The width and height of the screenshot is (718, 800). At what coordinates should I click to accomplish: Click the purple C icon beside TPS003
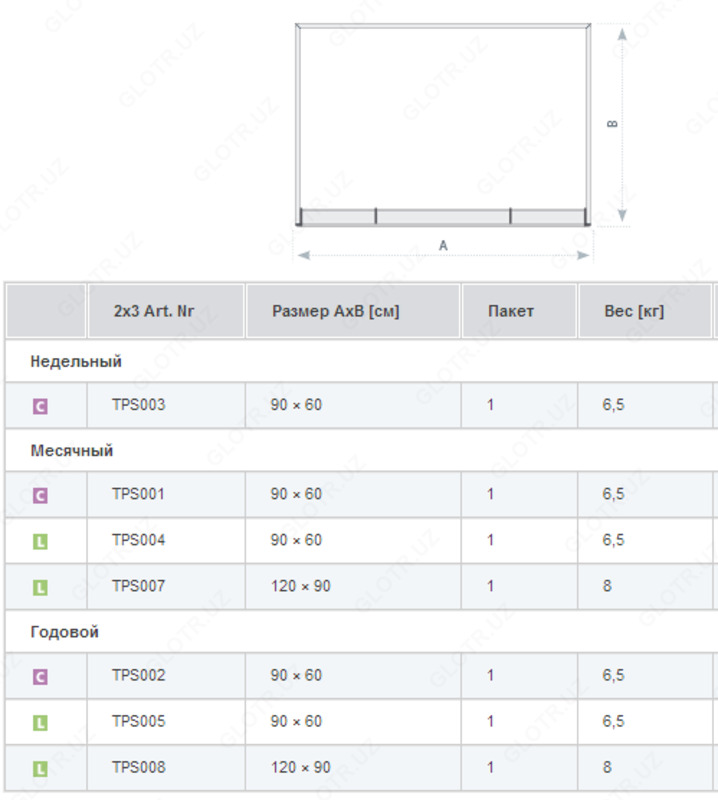(40, 407)
